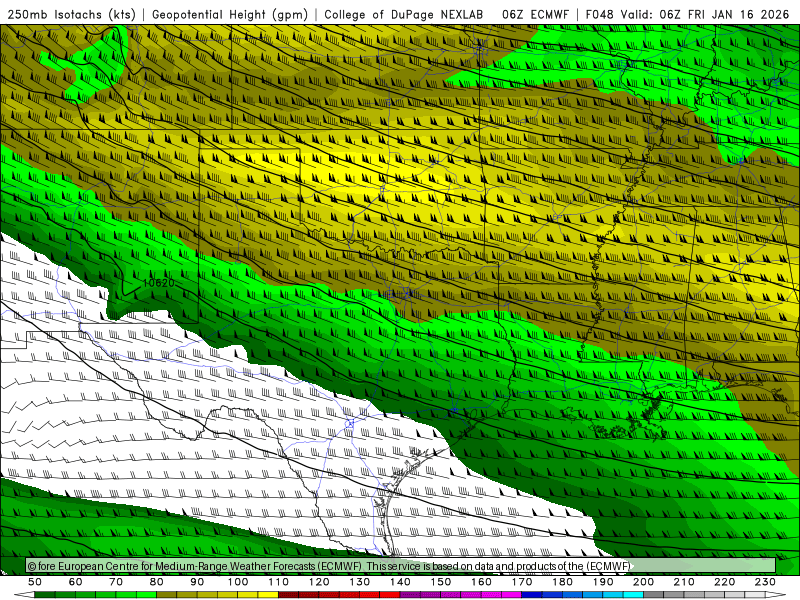The height and width of the screenshot is (600, 800).
Task: Click the 160 knot legend label
Action: point(481,582)
